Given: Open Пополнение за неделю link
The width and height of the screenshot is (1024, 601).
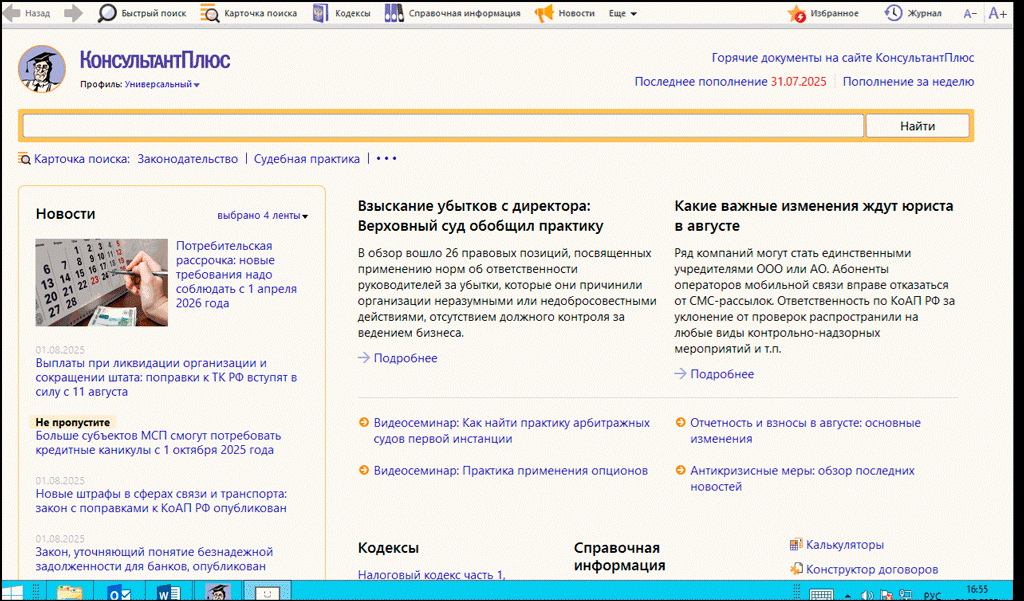Looking at the screenshot, I should (908, 82).
